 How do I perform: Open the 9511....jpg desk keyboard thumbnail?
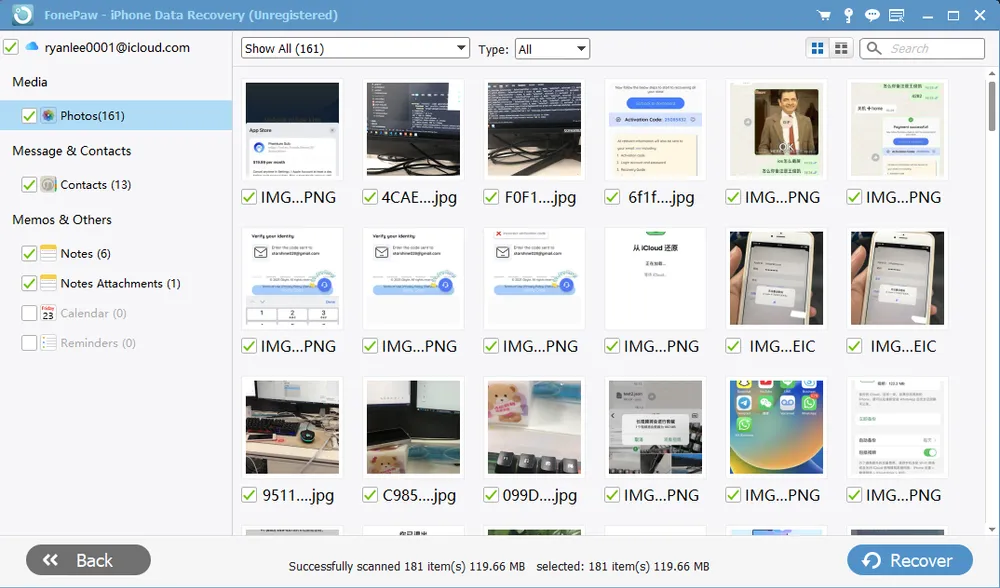pos(292,427)
